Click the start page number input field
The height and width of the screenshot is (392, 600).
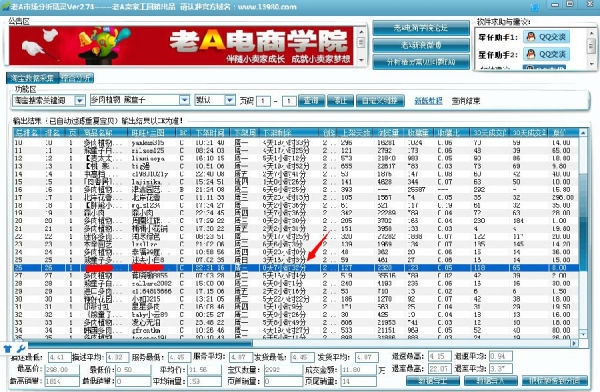[263, 101]
